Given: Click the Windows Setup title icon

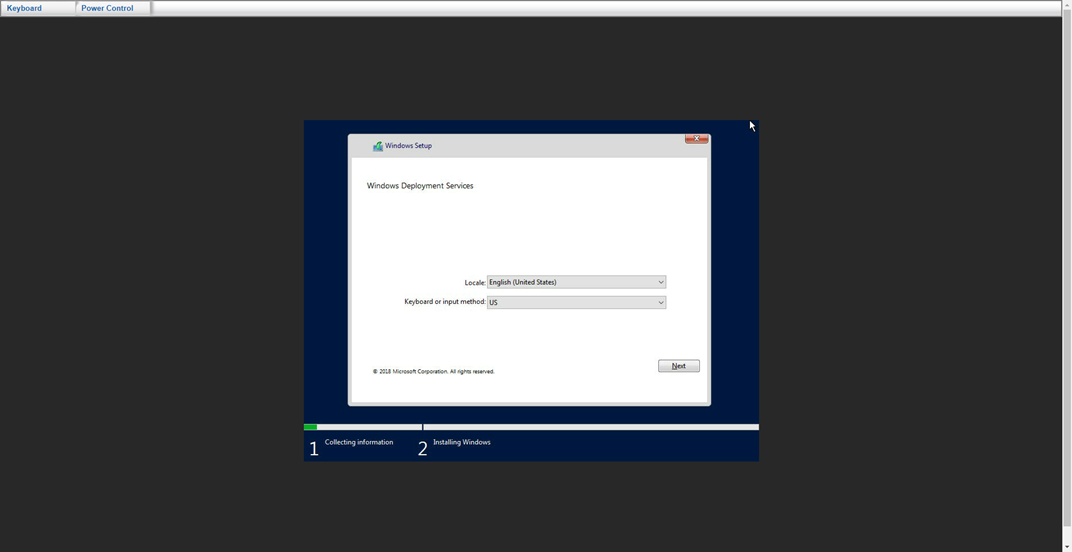Looking at the screenshot, I should point(377,146).
